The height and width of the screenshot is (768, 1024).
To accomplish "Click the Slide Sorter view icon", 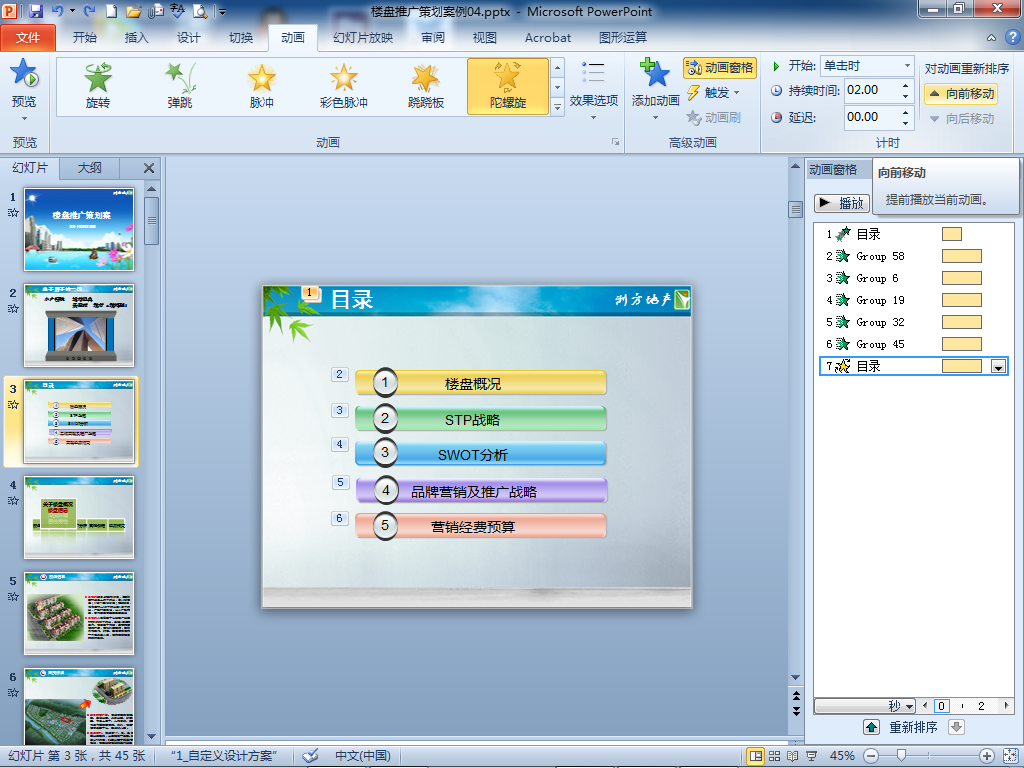I will [775, 756].
